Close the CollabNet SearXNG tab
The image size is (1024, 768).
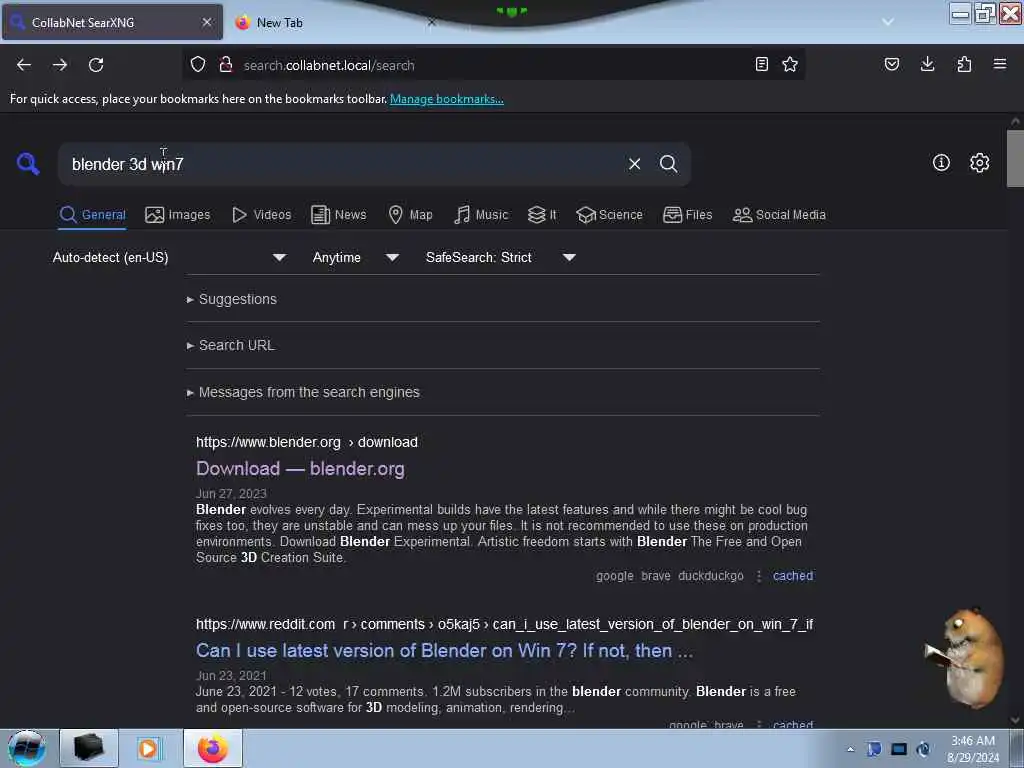coord(206,22)
